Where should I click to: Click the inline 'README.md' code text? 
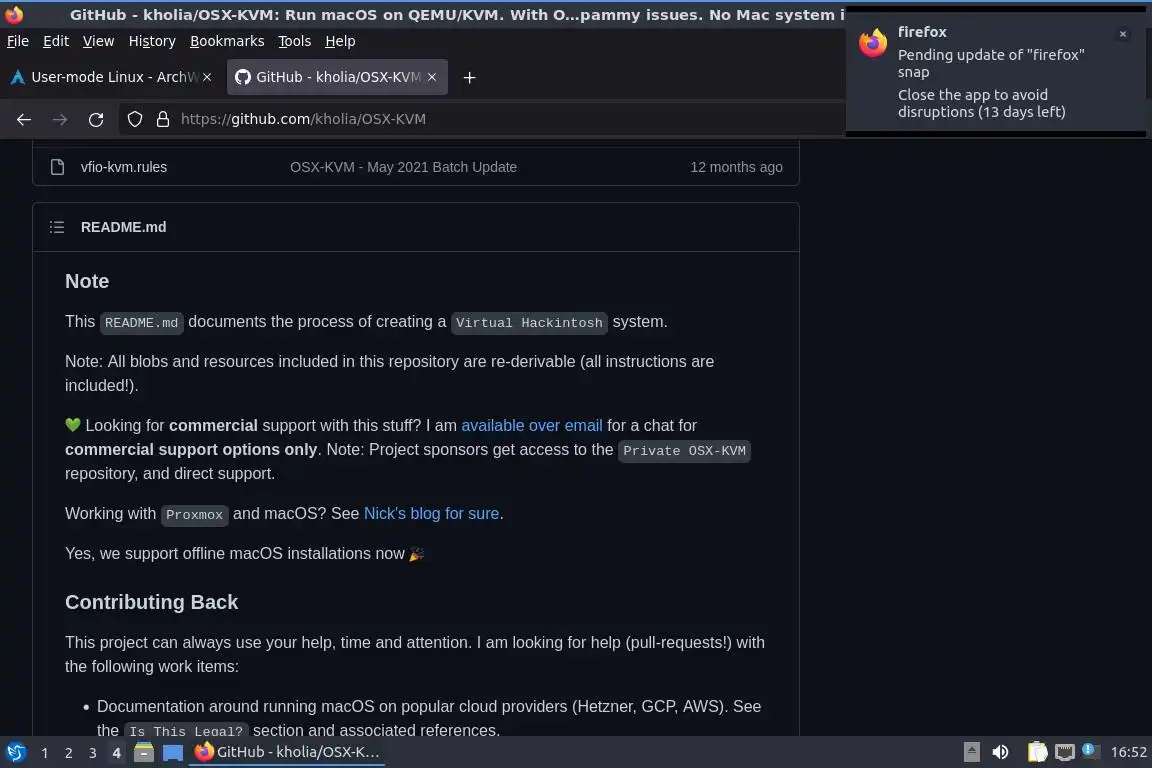141,323
